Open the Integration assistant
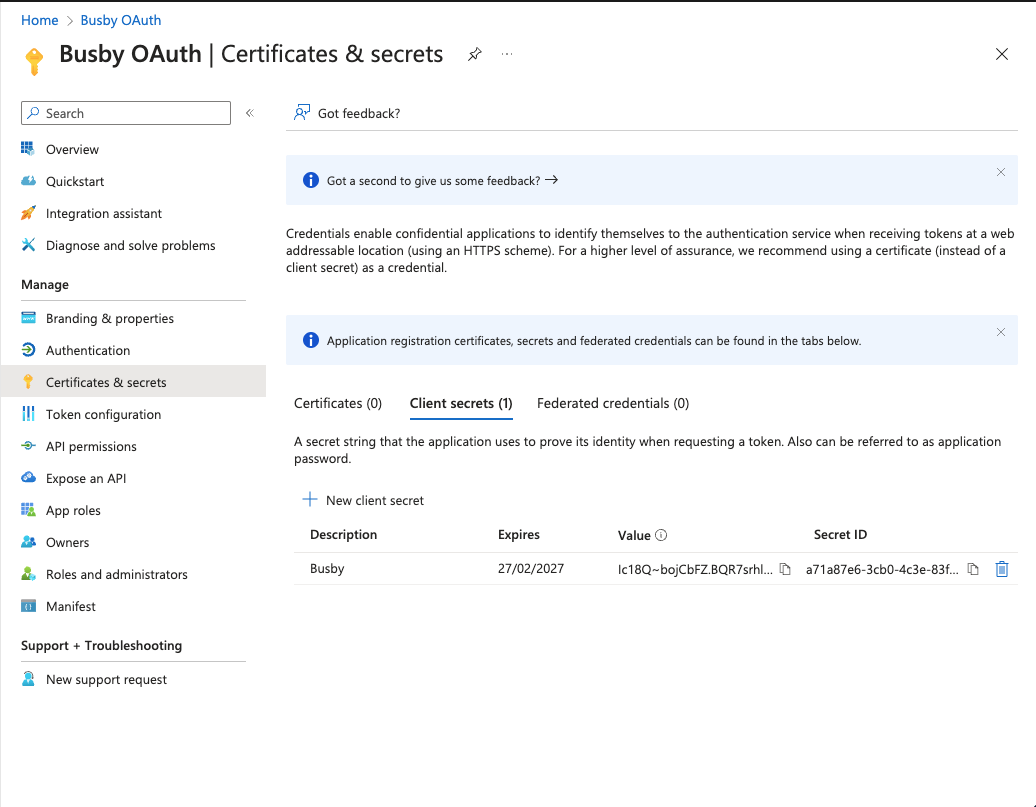Screen dimensions: 1036x807 104,213
